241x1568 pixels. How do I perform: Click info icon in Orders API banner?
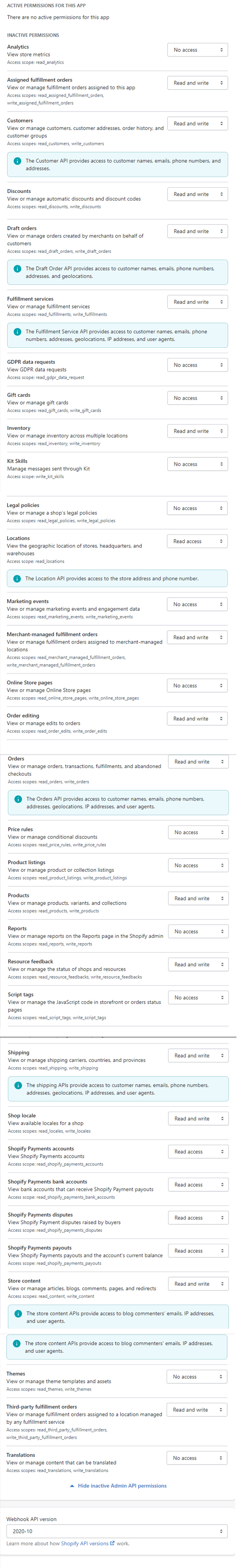coord(18,799)
